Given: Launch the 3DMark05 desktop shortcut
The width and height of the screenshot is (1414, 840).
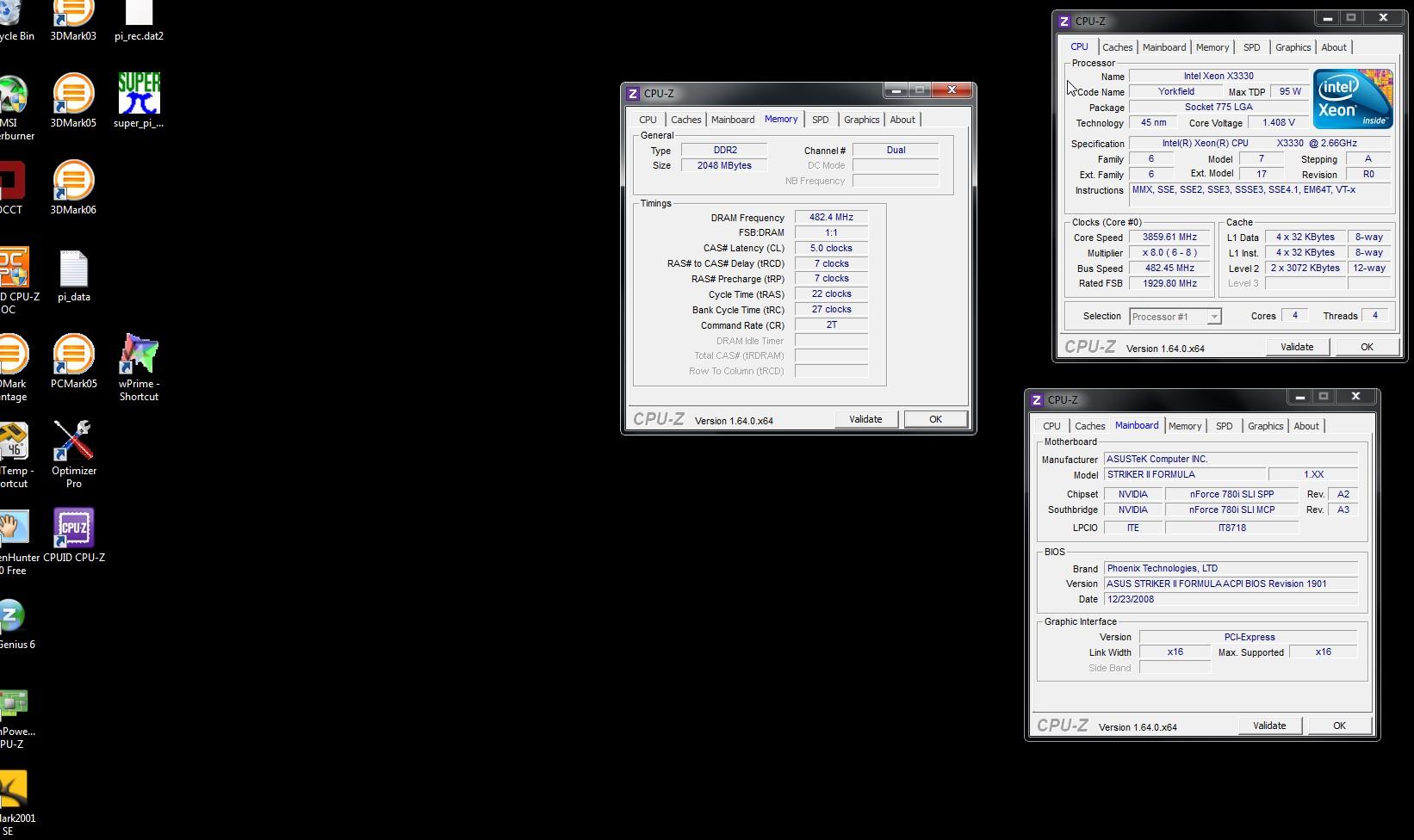Looking at the screenshot, I should point(73,101).
